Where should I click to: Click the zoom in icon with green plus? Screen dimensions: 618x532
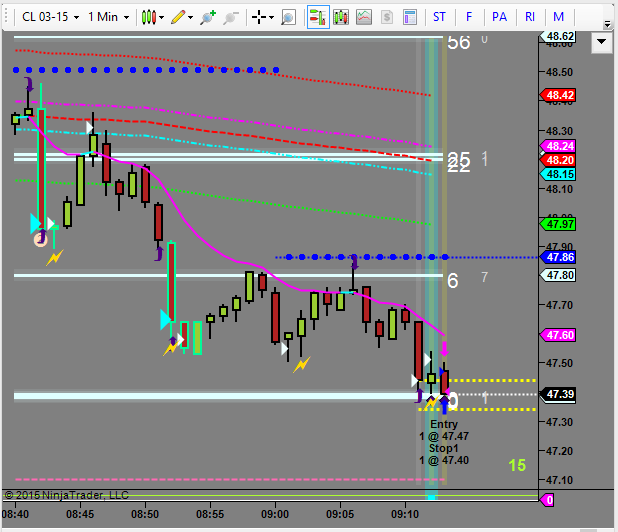(x=208, y=17)
